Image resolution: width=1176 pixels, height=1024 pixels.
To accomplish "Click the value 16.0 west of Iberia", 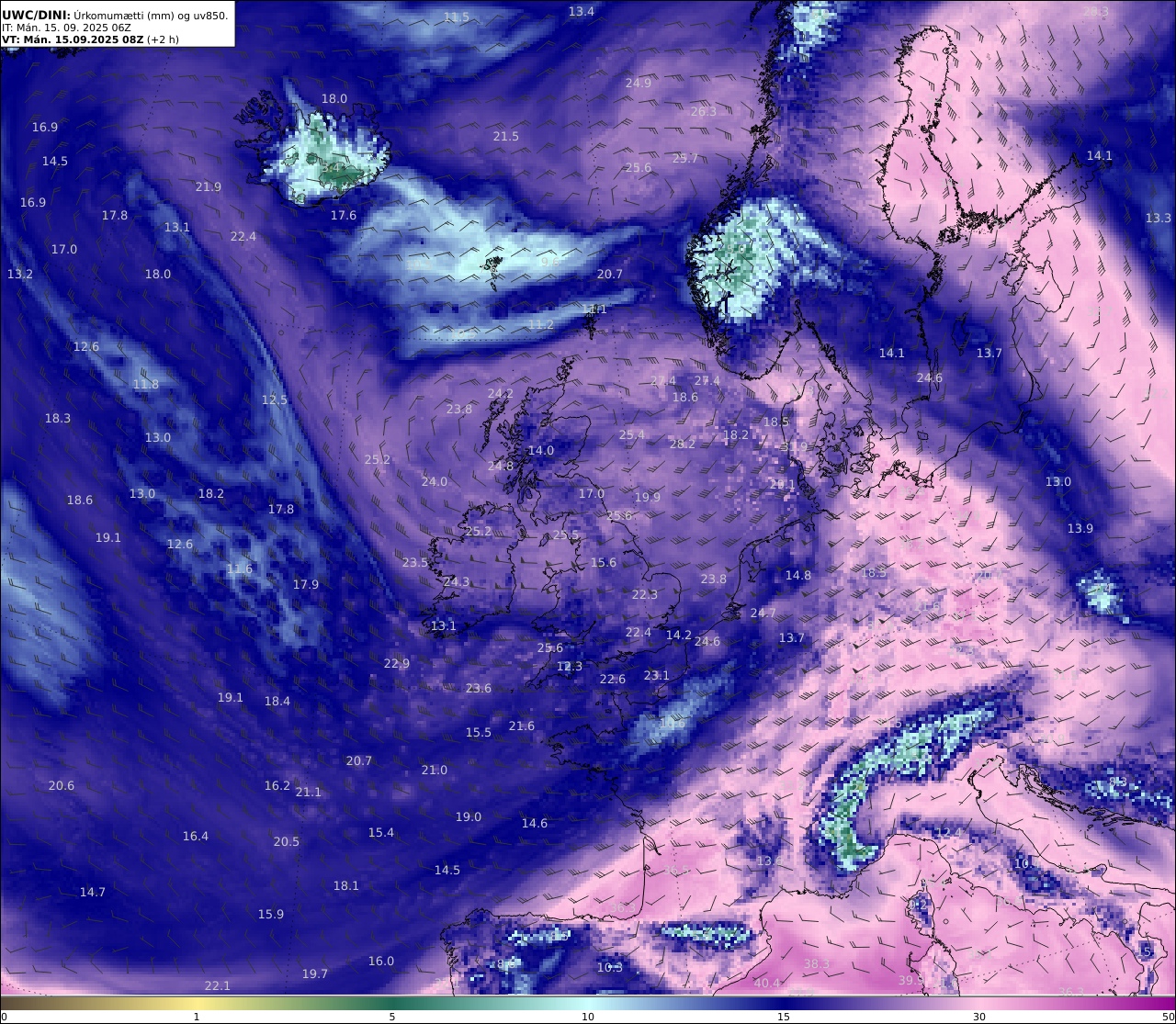I will pyautogui.click(x=381, y=961).
